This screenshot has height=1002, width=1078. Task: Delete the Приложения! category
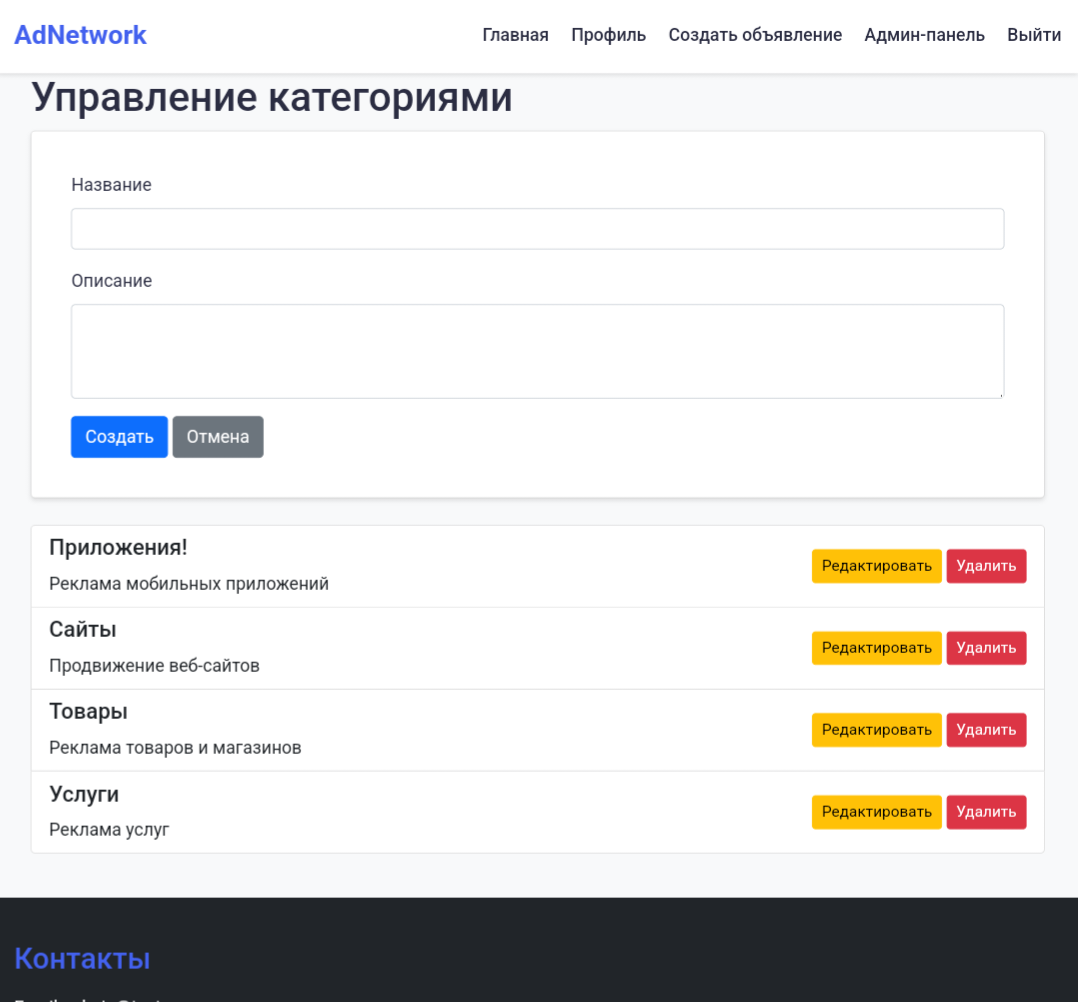click(986, 566)
